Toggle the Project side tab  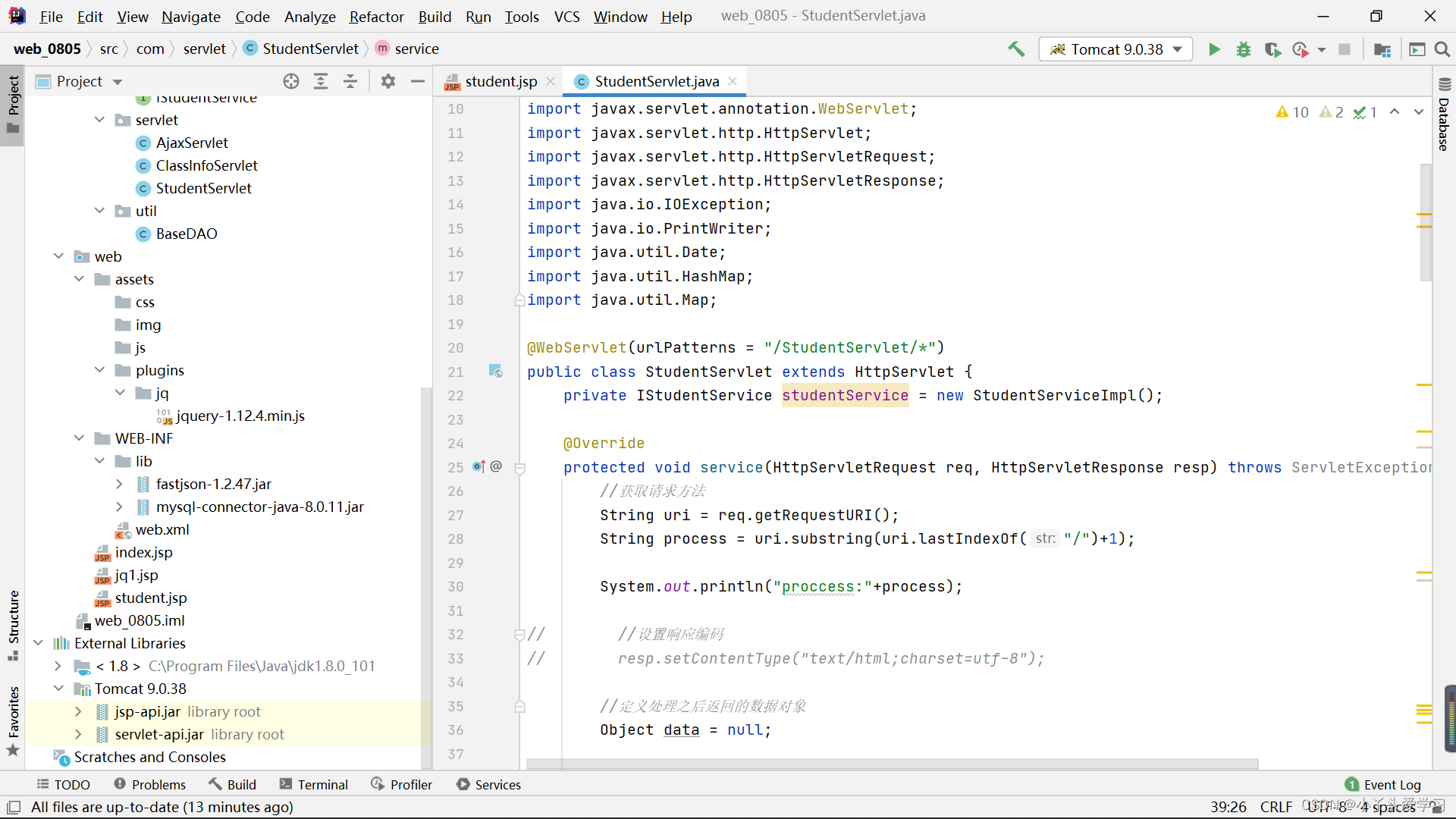(x=13, y=105)
